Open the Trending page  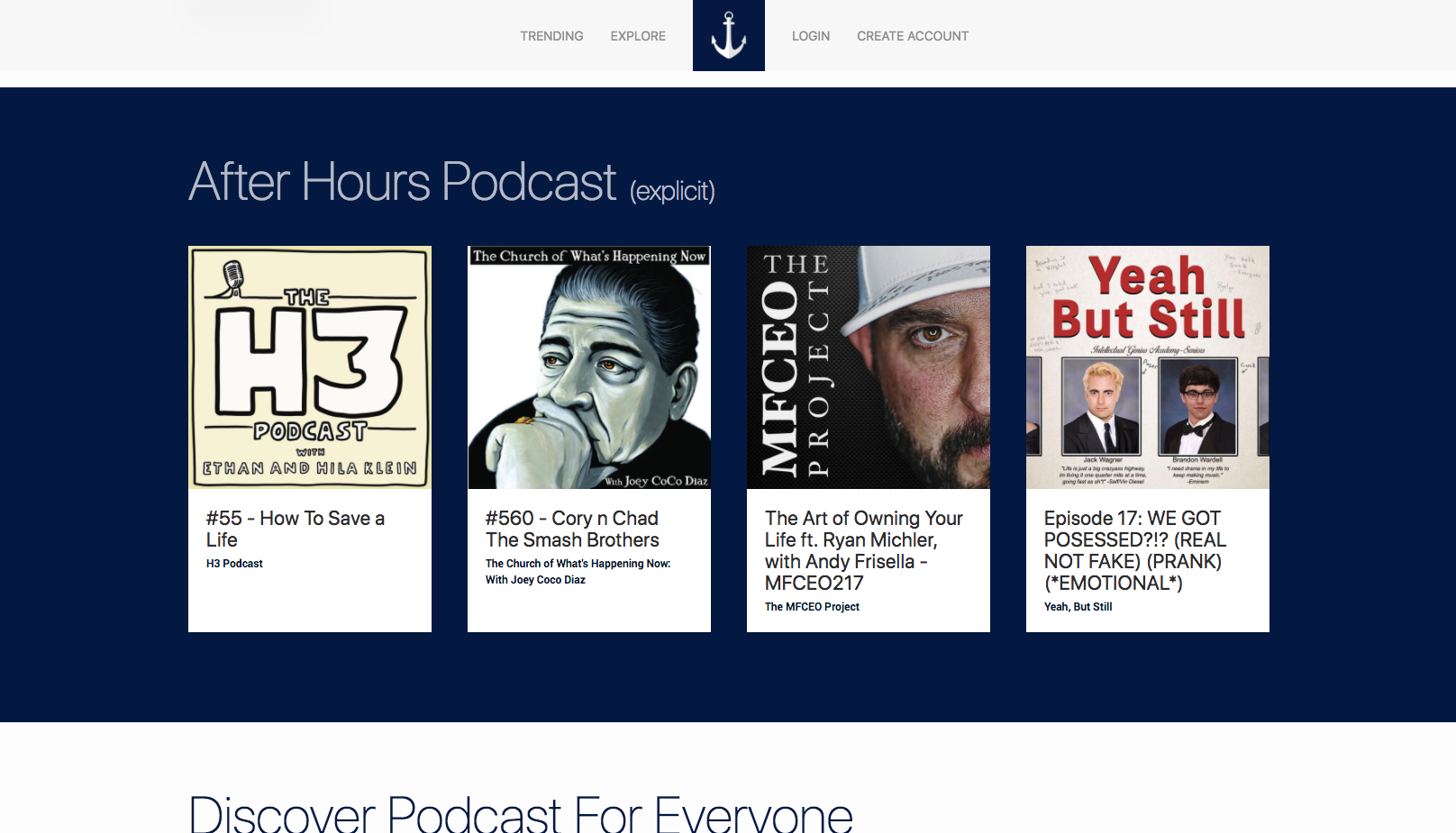551,36
